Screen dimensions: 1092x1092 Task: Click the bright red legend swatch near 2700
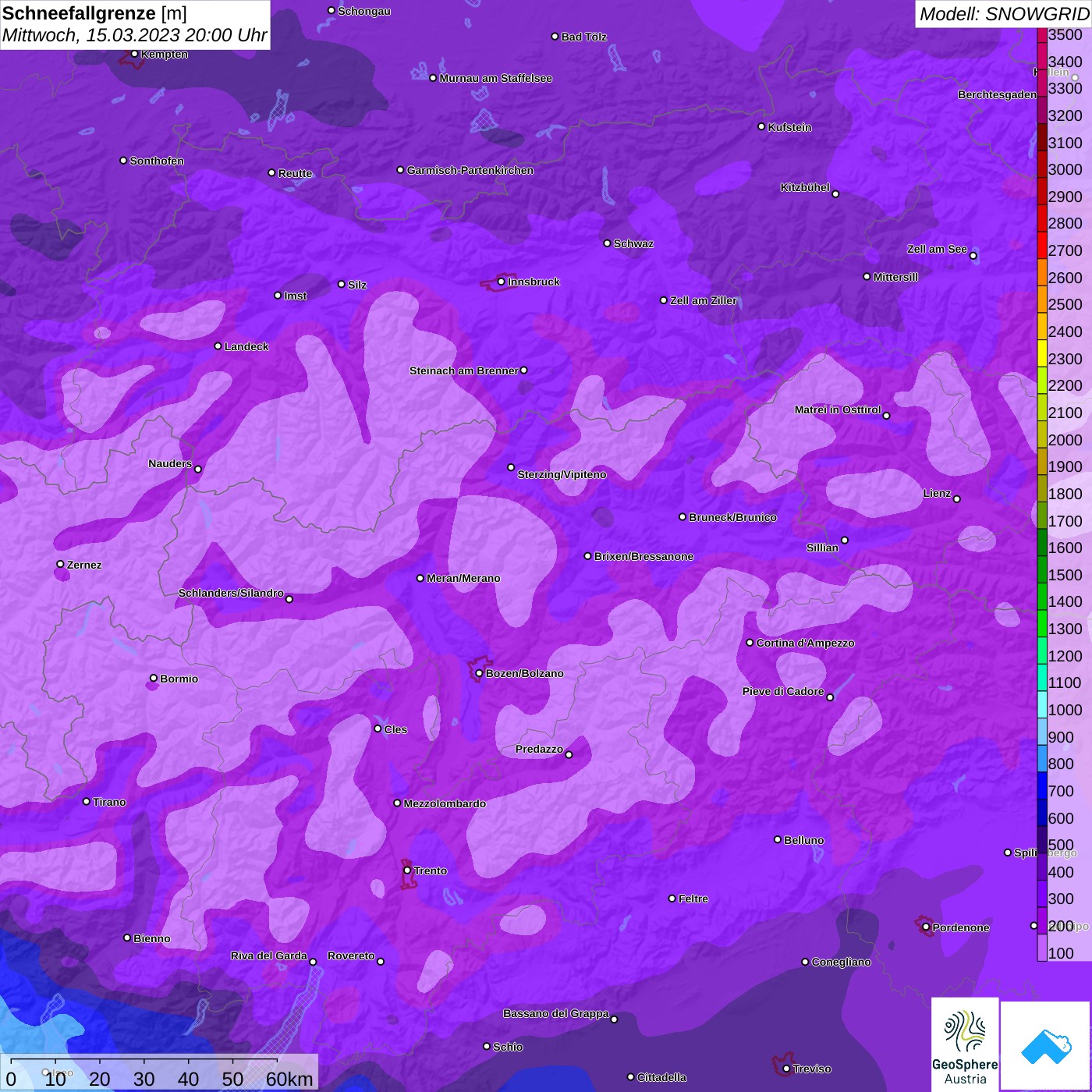pos(1042,245)
